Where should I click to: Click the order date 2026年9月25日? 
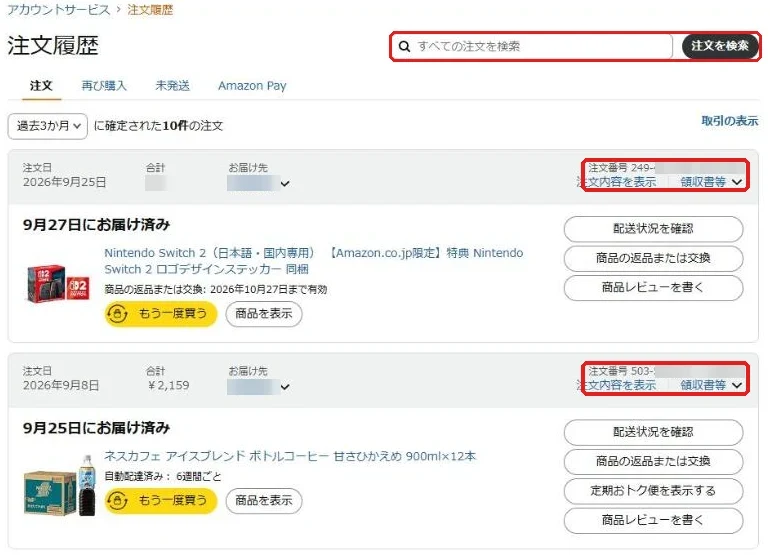coord(64,182)
